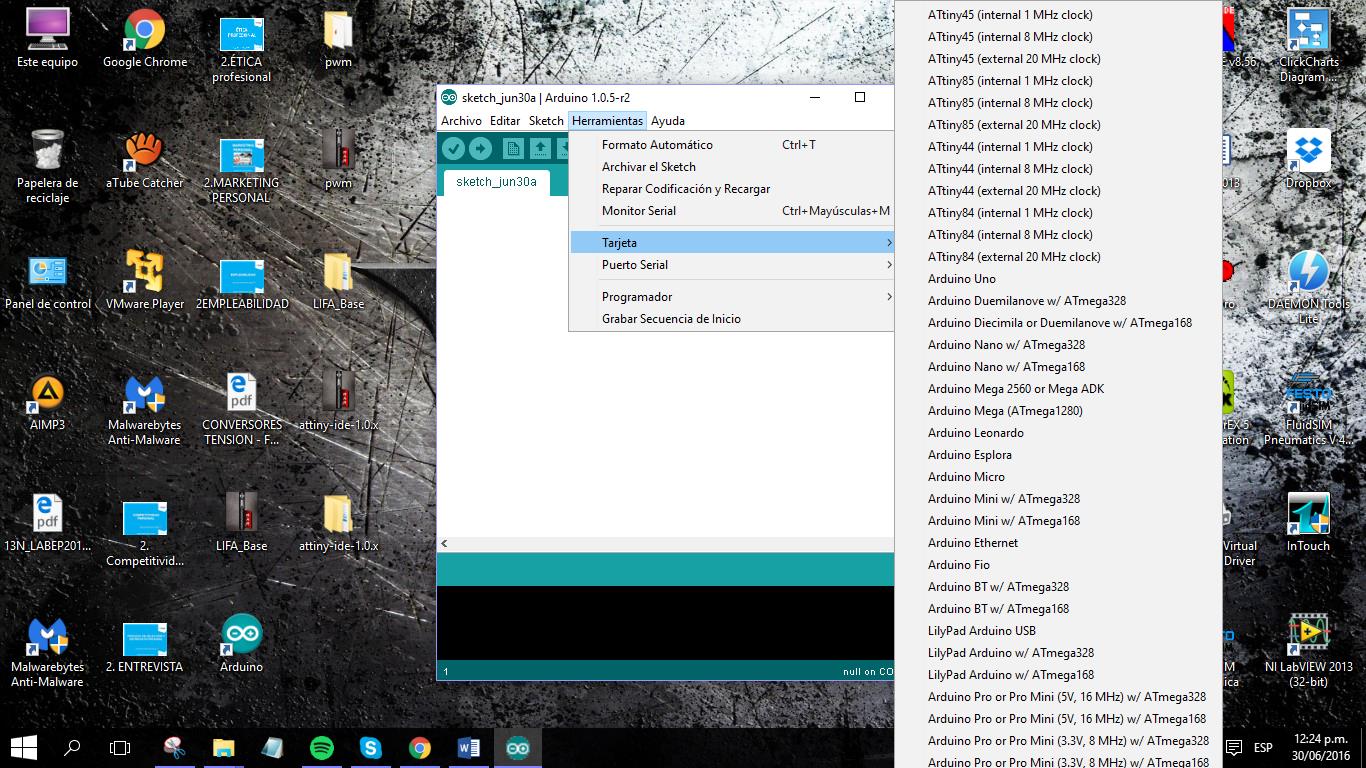Select LilyPad Arduino USB board
This screenshot has width=1366, height=768.
click(x=1058, y=631)
